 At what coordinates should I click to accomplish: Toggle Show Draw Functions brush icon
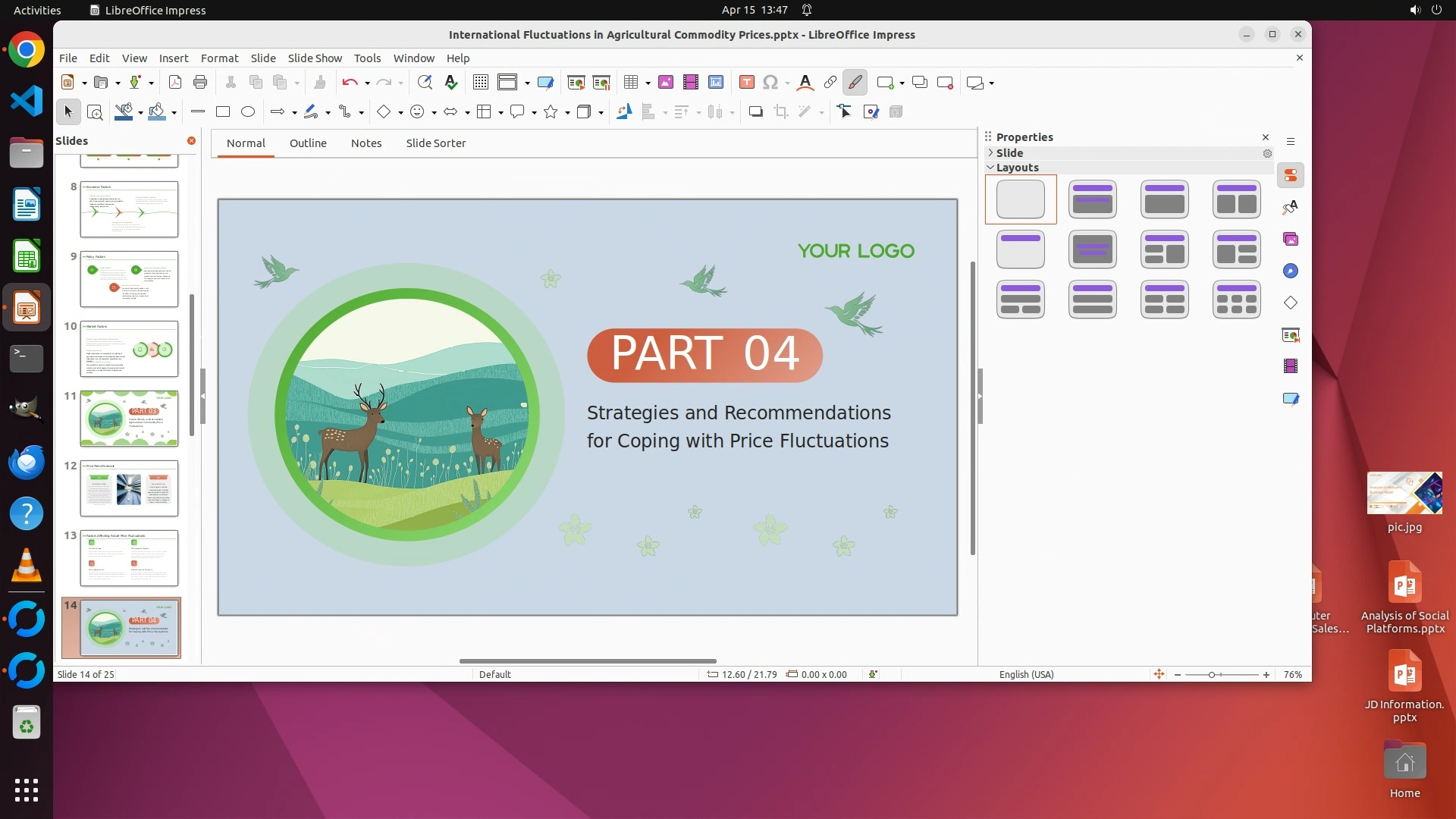(855, 83)
